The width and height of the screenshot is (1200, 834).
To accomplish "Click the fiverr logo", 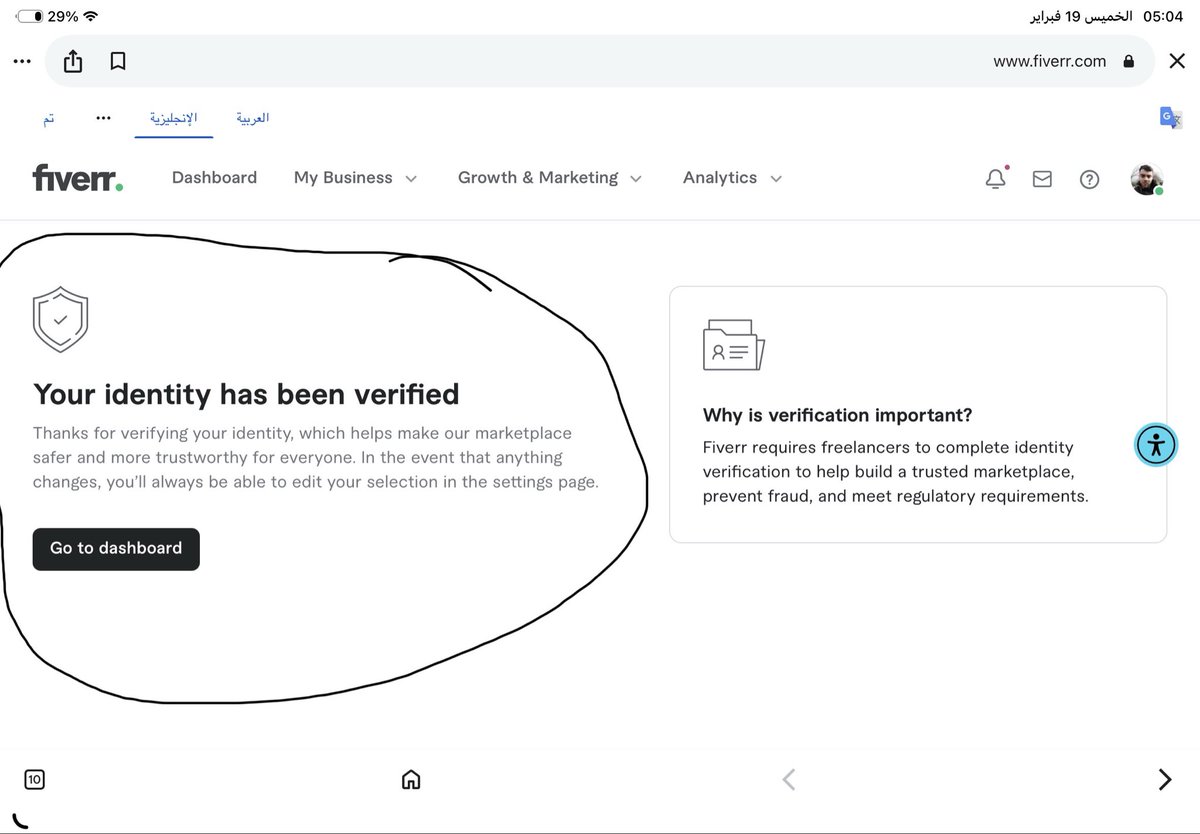I will [78, 178].
